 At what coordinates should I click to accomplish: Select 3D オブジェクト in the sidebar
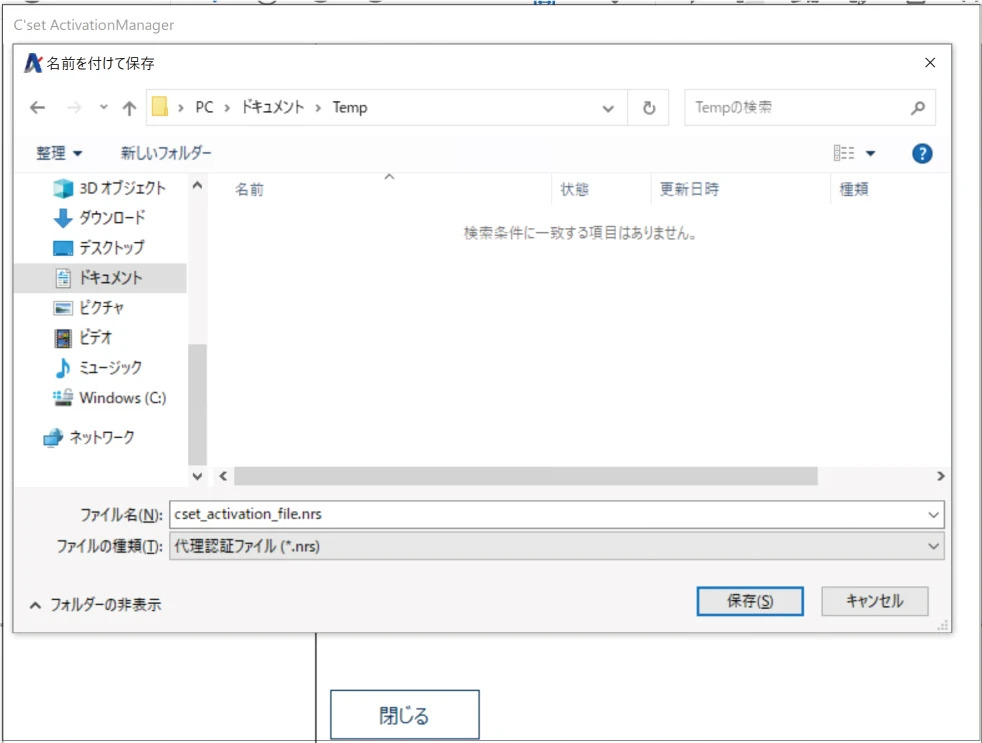(x=122, y=188)
